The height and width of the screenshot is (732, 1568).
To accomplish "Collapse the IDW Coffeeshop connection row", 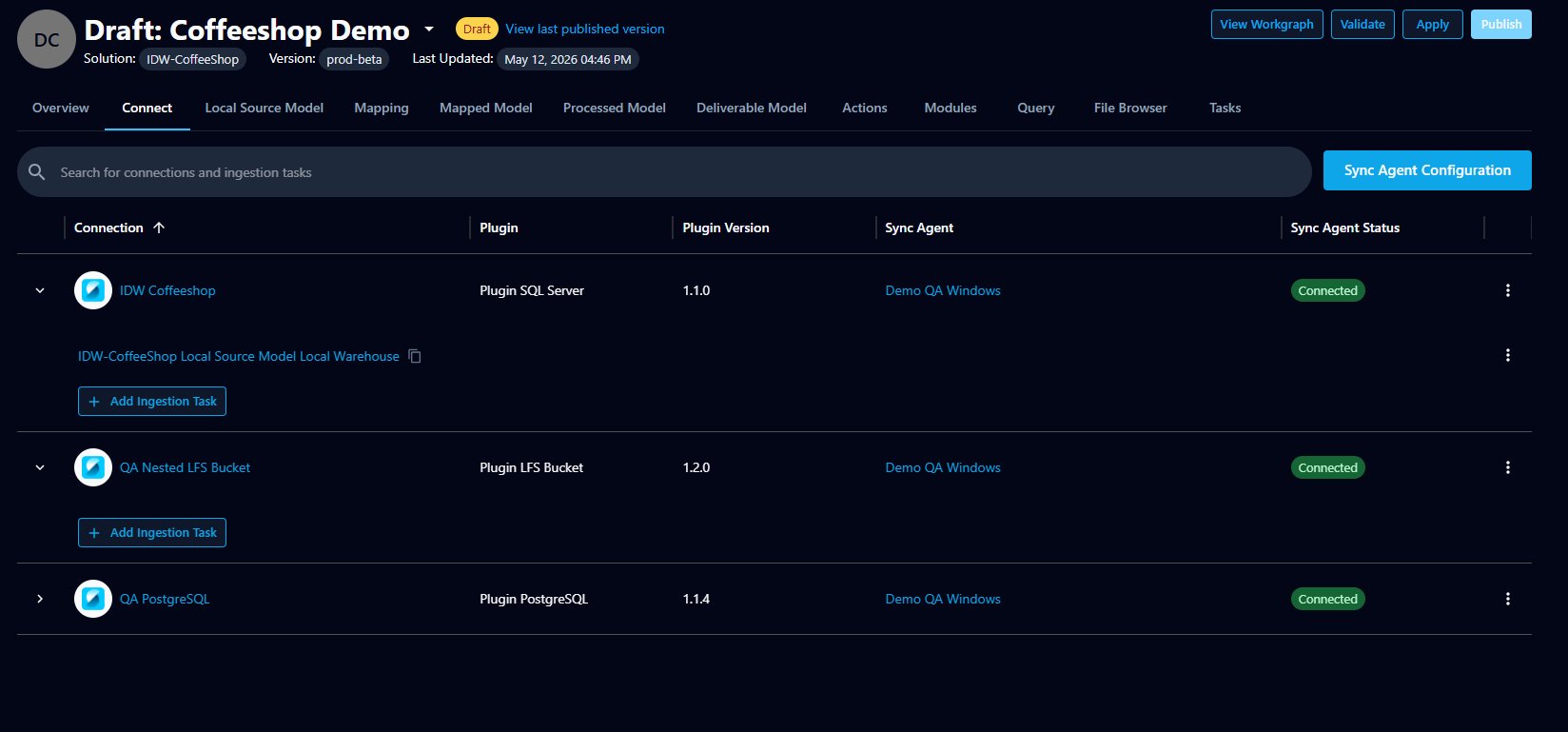I will (40, 290).
